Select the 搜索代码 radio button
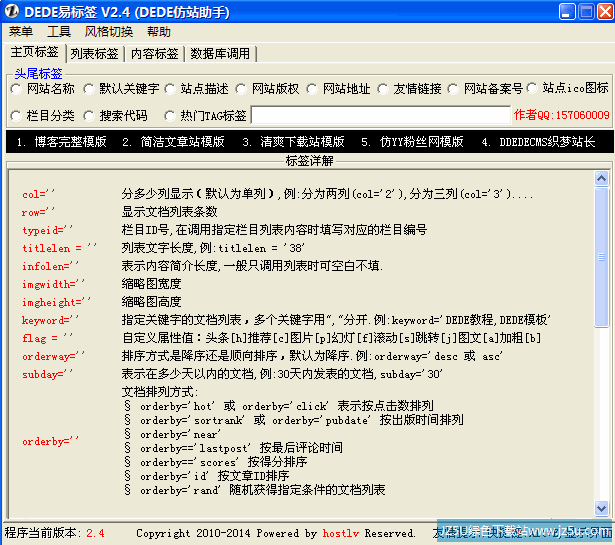Viewport: 615px width, 545px height. 89,116
